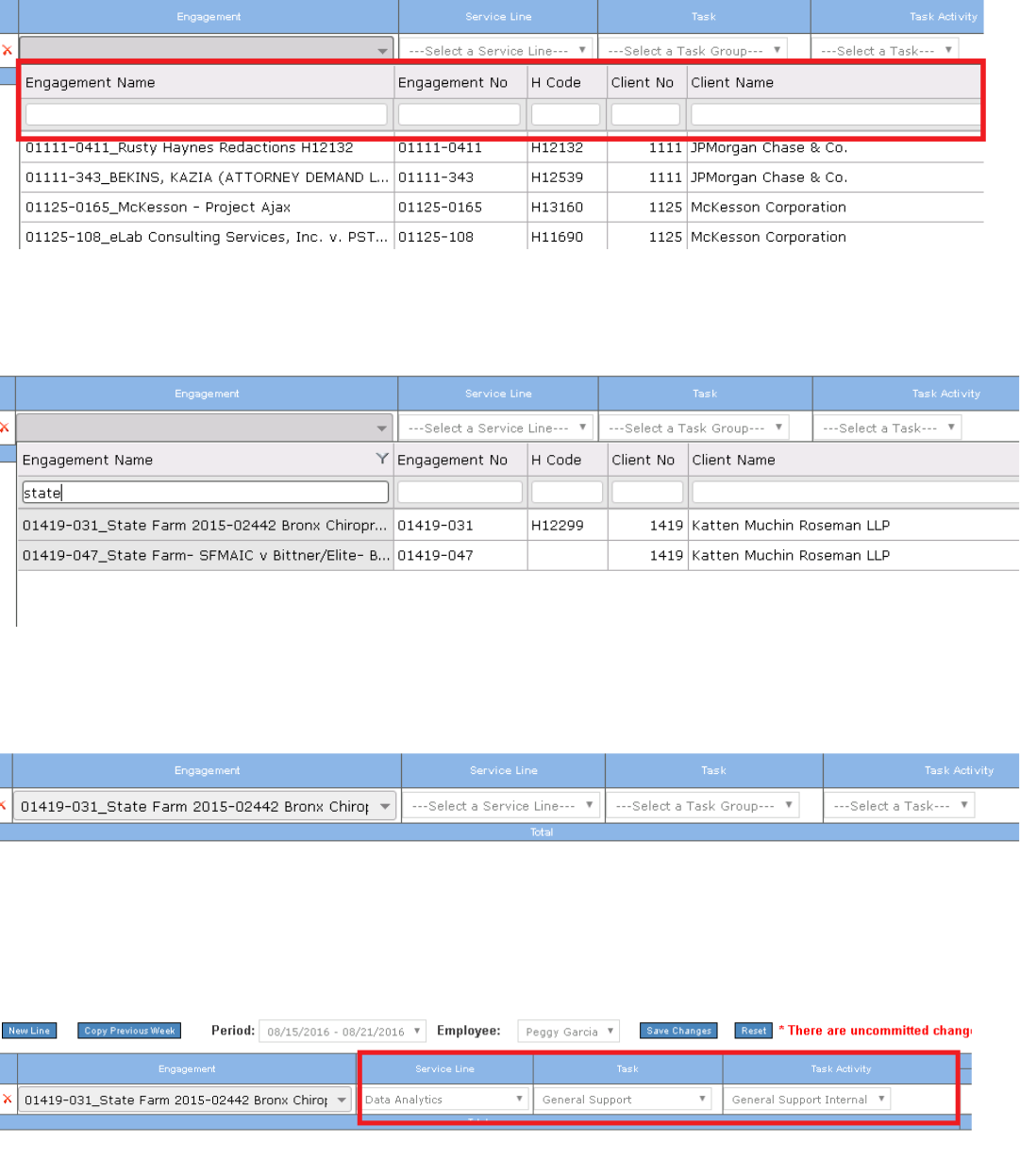
Task: Select the 01111-0411_Rusty Haynes Redactions H12132 row
Action: pyautogui.click(x=501, y=147)
